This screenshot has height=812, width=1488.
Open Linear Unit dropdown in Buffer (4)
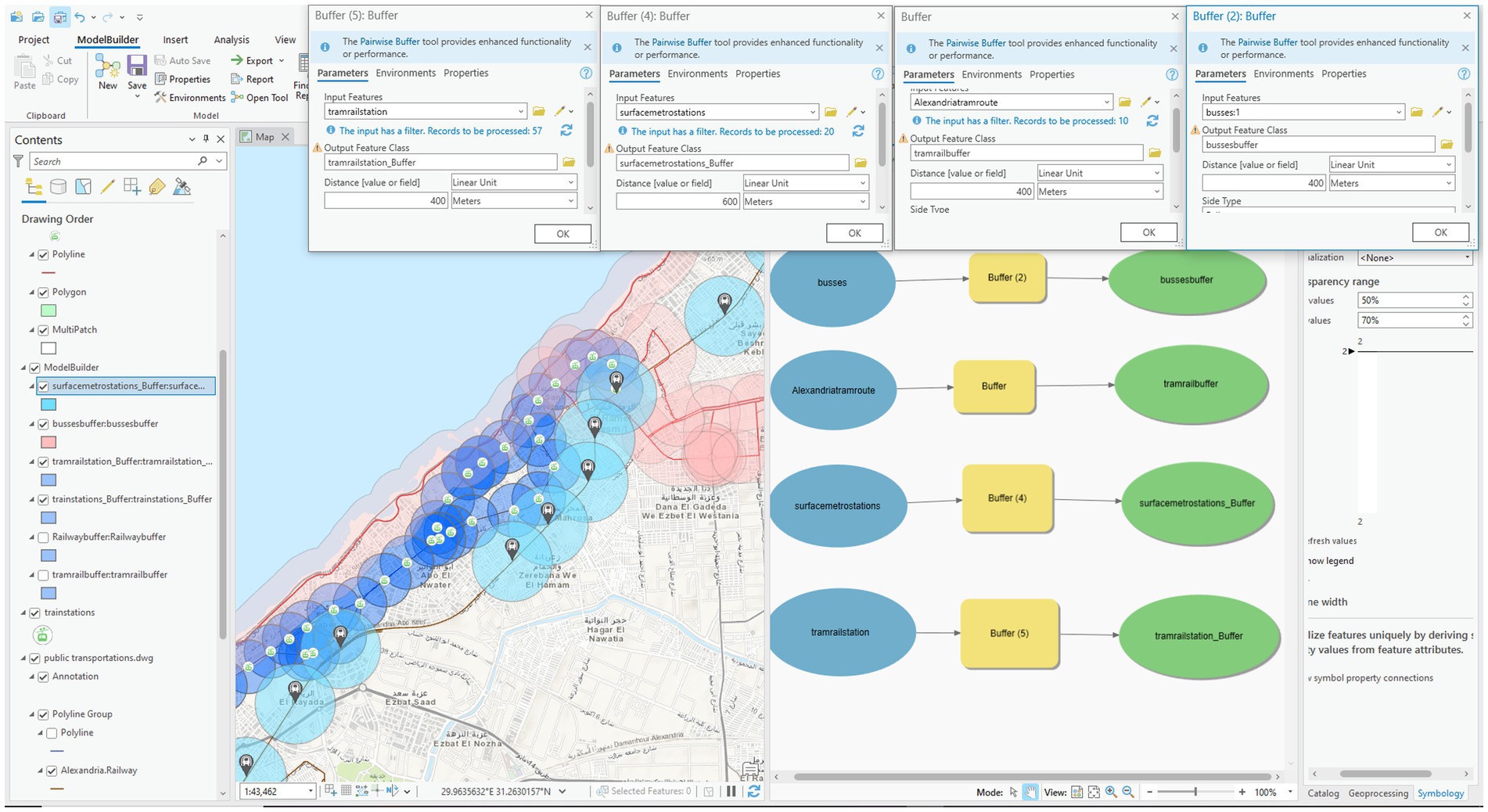pos(862,183)
